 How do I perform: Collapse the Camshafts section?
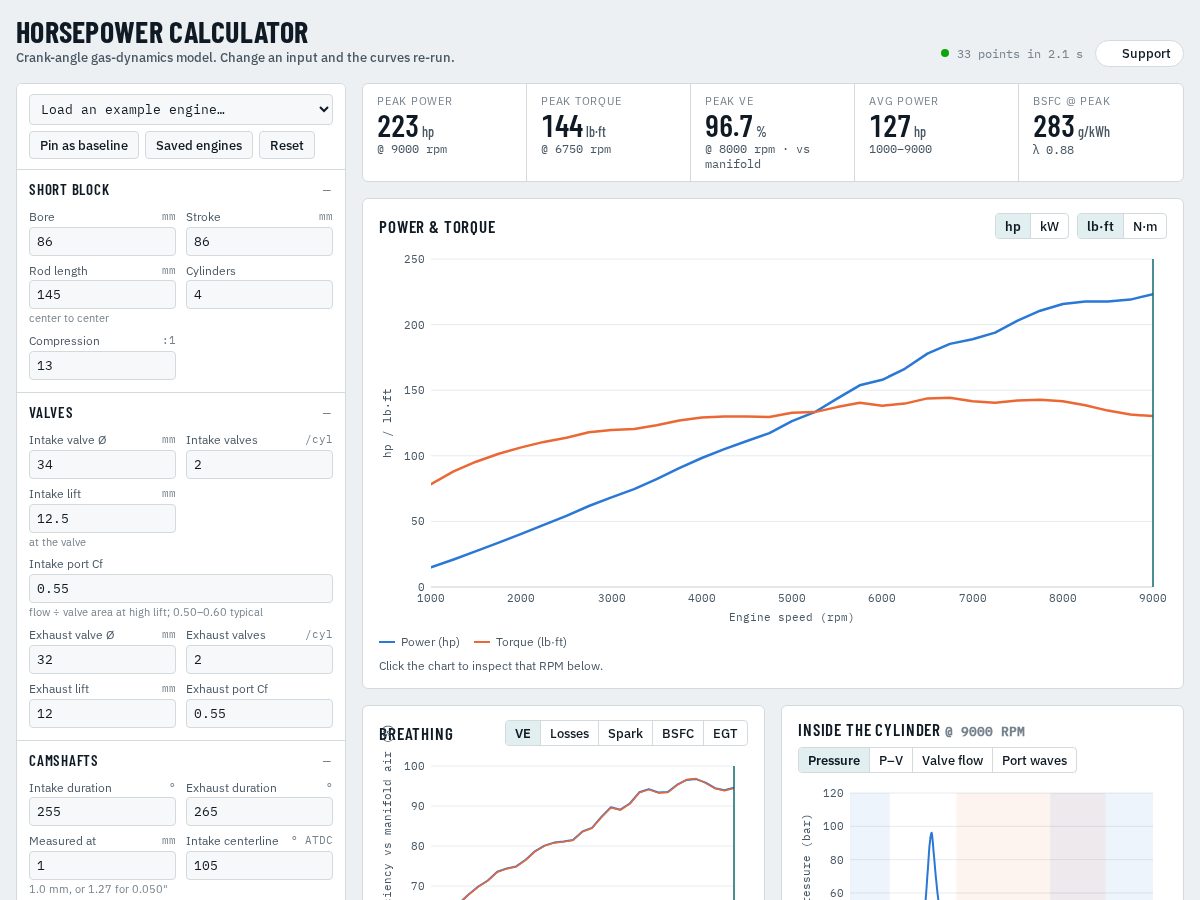326,761
